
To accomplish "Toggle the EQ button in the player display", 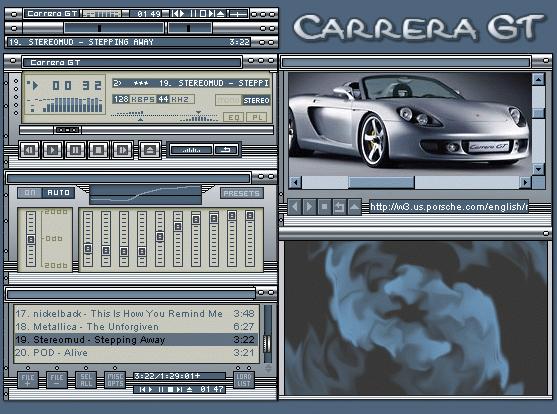I will [x=234, y=117].
